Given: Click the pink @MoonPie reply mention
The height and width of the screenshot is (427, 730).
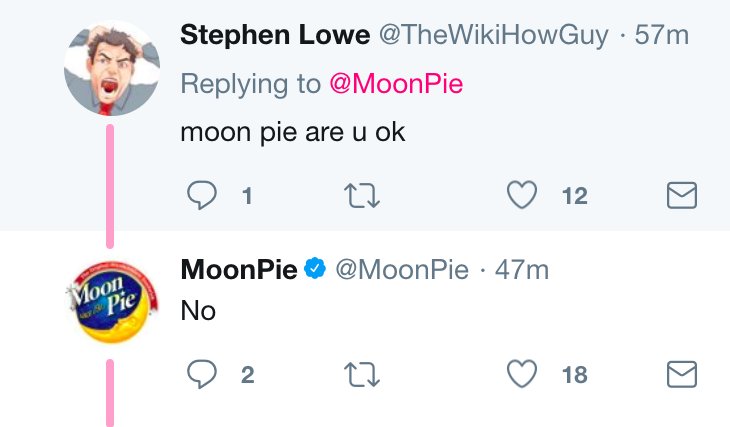Looking at the screenshot, I should (396, 84).
